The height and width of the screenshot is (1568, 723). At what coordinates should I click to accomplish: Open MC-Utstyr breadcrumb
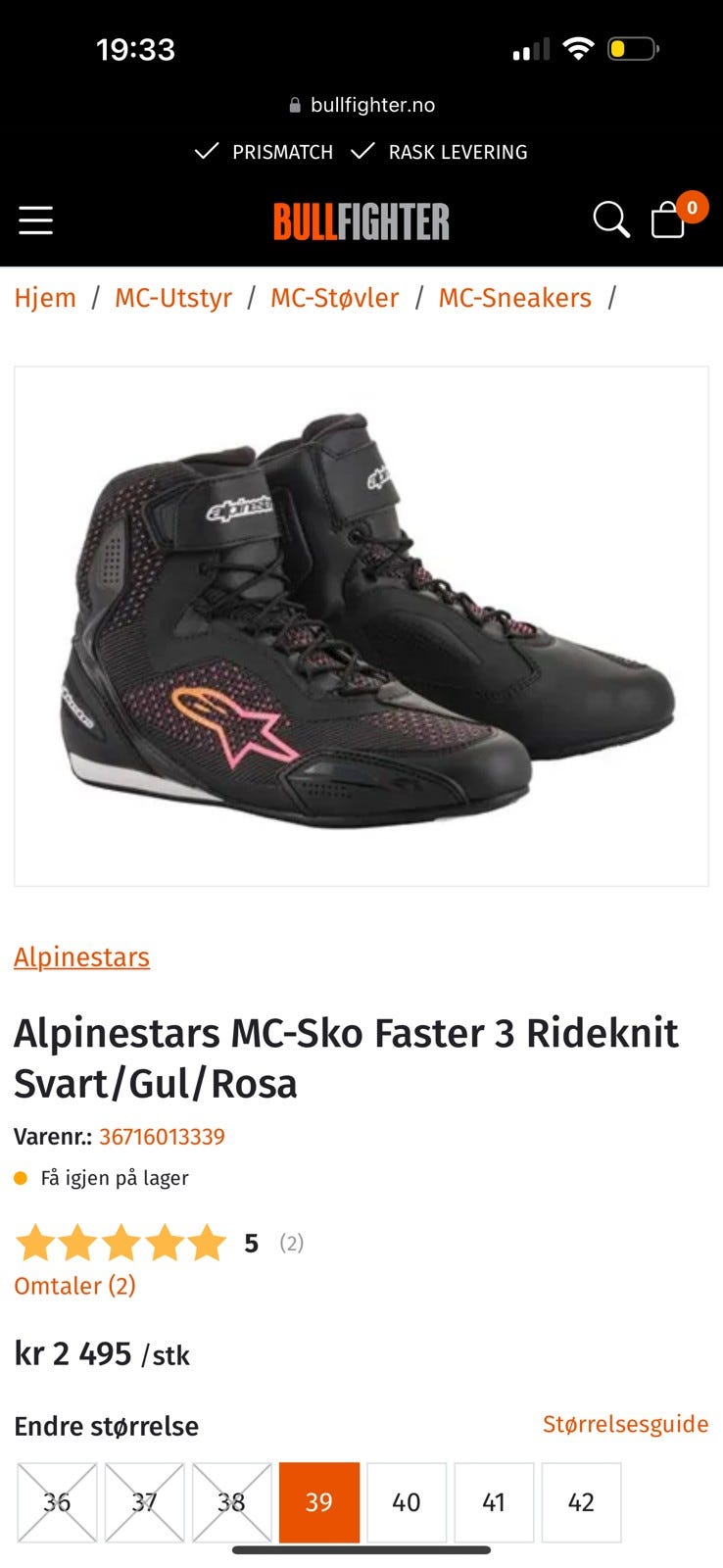(173, 298)
